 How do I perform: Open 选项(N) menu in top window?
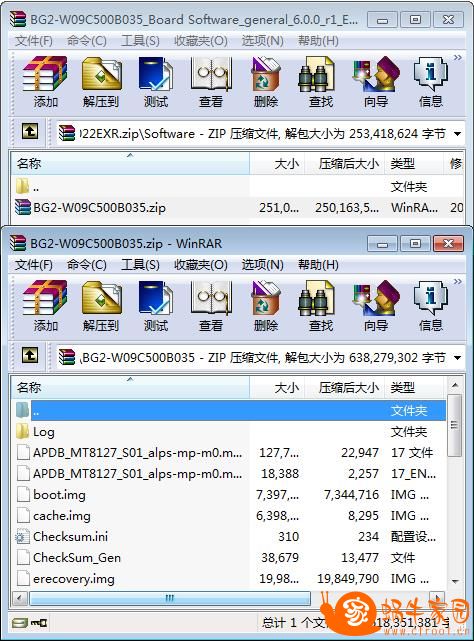tap(263, 41)
